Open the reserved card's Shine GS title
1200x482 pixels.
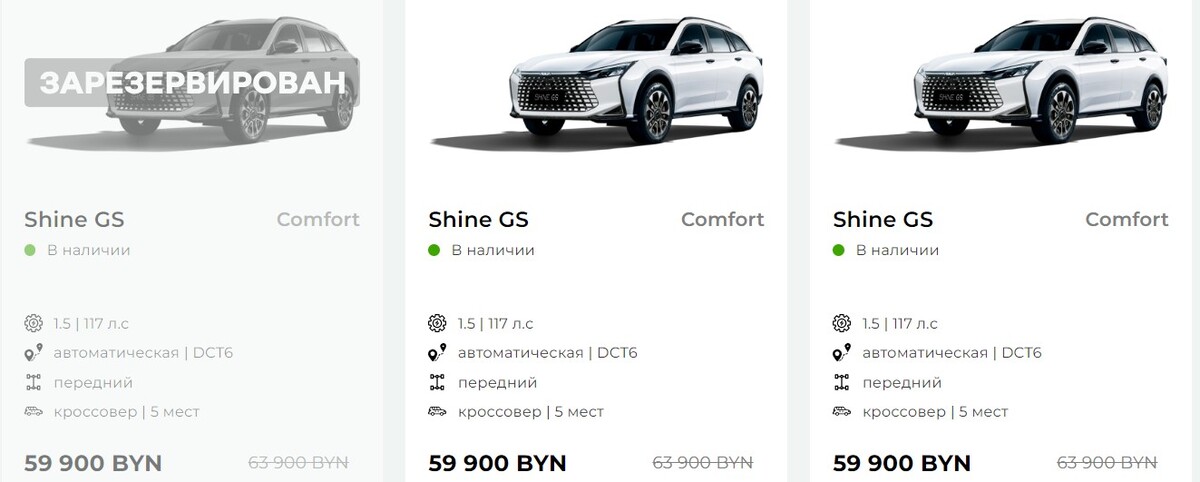point(74,220)
